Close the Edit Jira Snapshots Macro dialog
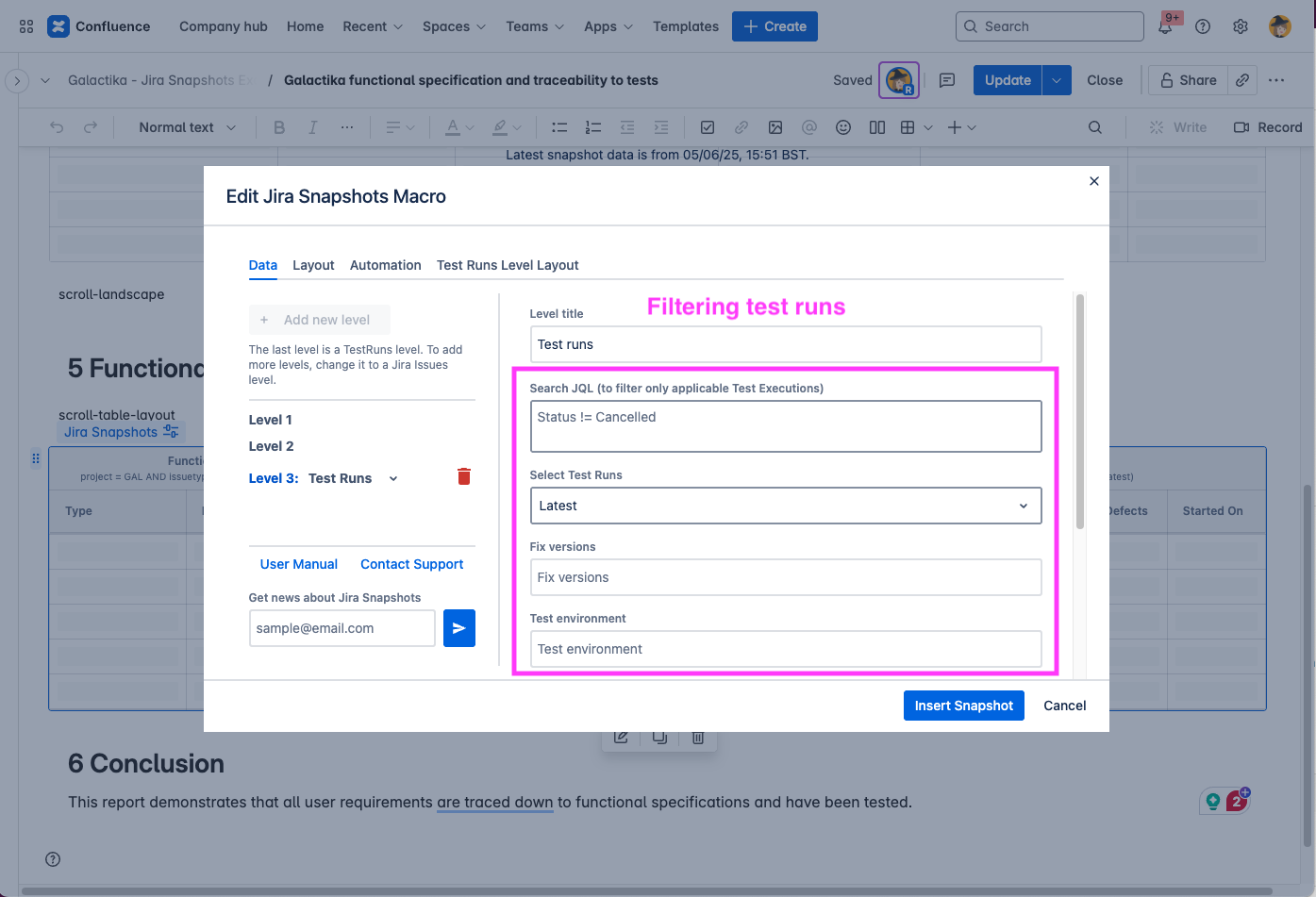The height and width of the screenshot is (897, 1316). (1094, 181)
